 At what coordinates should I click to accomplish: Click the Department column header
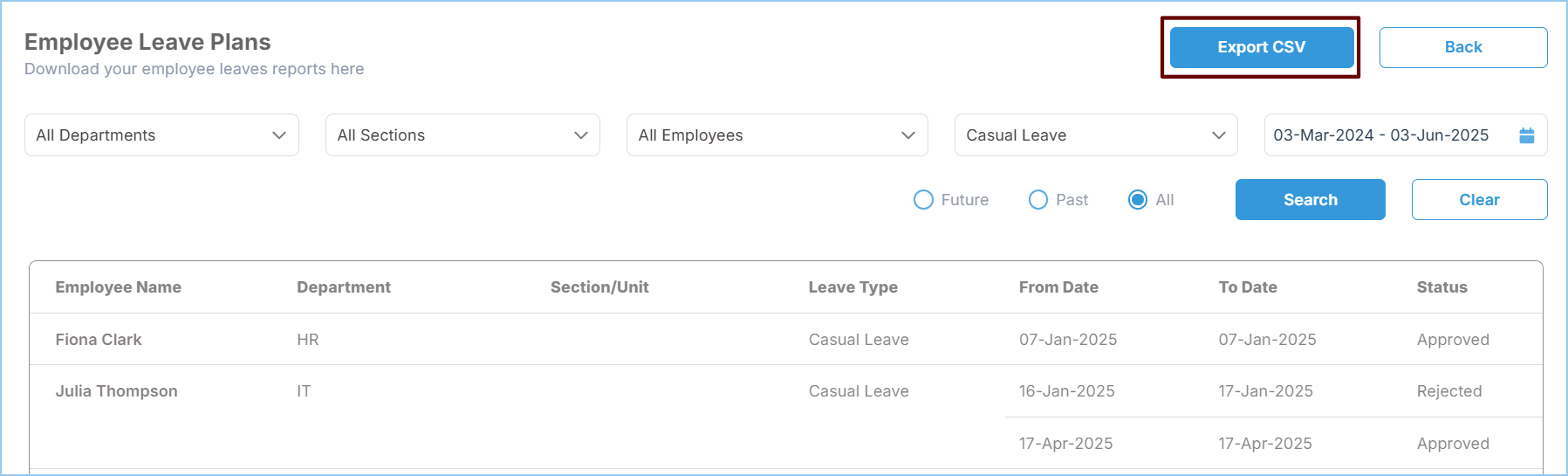point(344,287)
